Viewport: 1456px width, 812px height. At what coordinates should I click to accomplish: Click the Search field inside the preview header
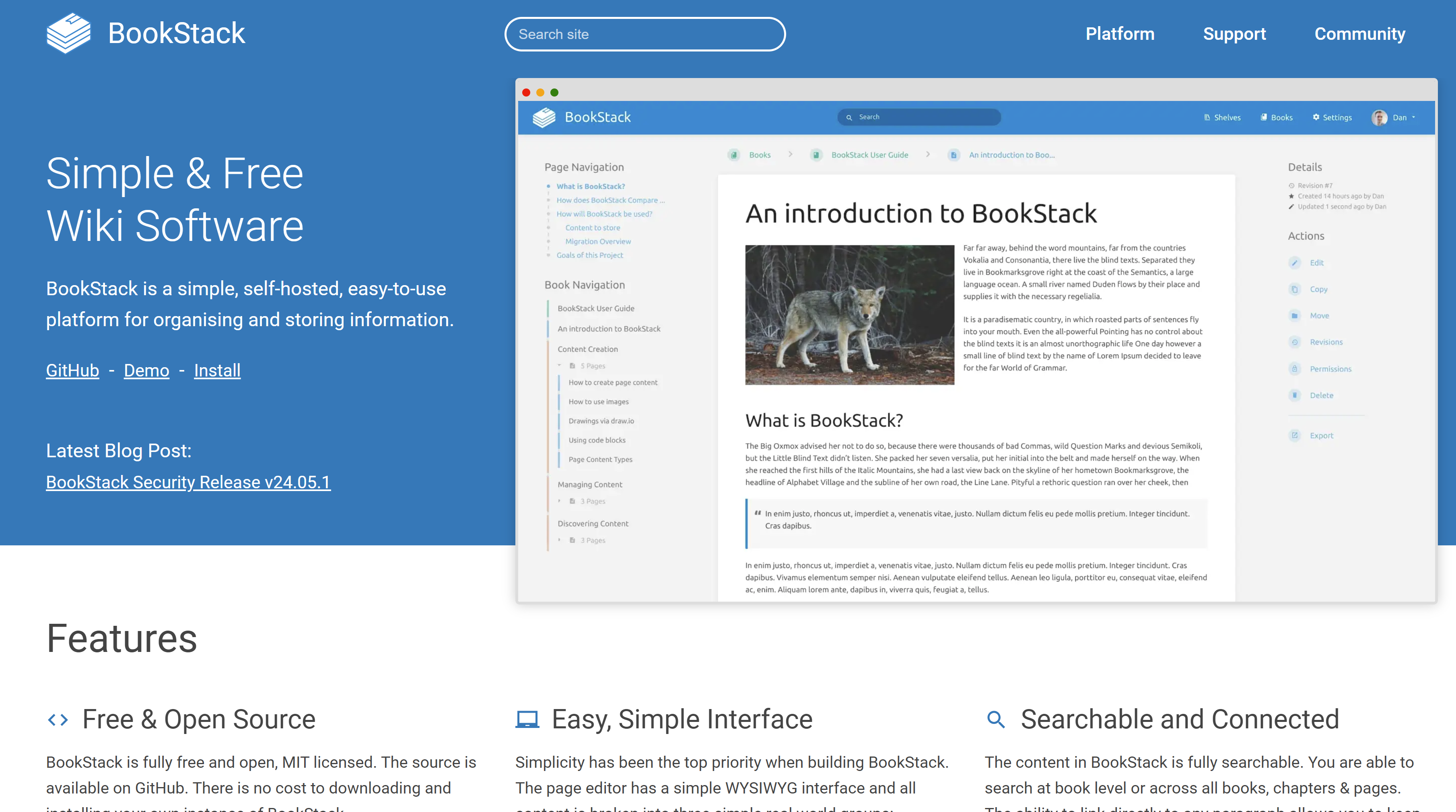click(x=919, y=117)
